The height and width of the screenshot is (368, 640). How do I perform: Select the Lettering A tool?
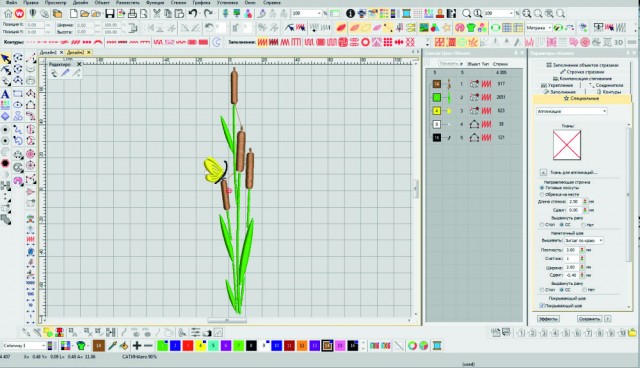5,94
